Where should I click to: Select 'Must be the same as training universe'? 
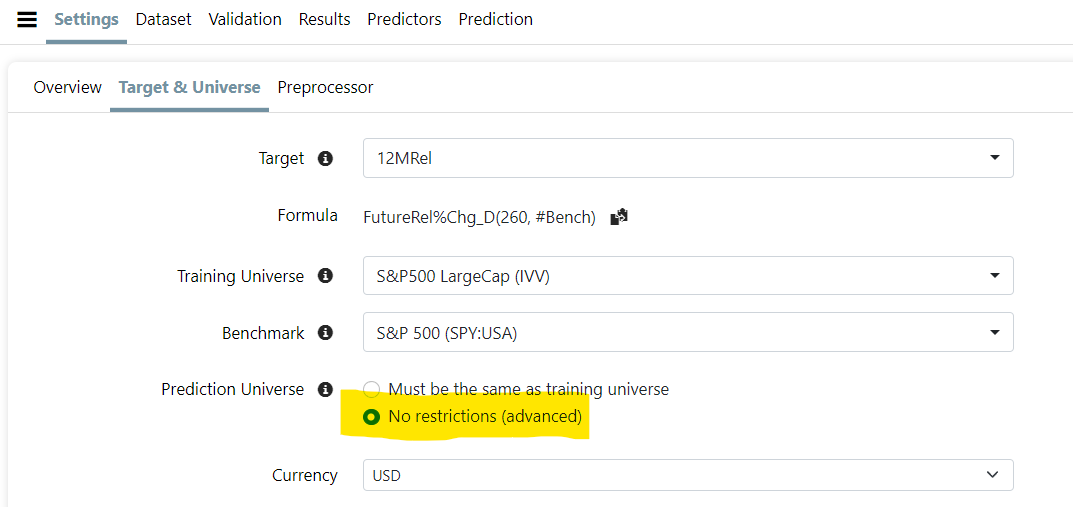pyautogui.click(x=372, y=389)
